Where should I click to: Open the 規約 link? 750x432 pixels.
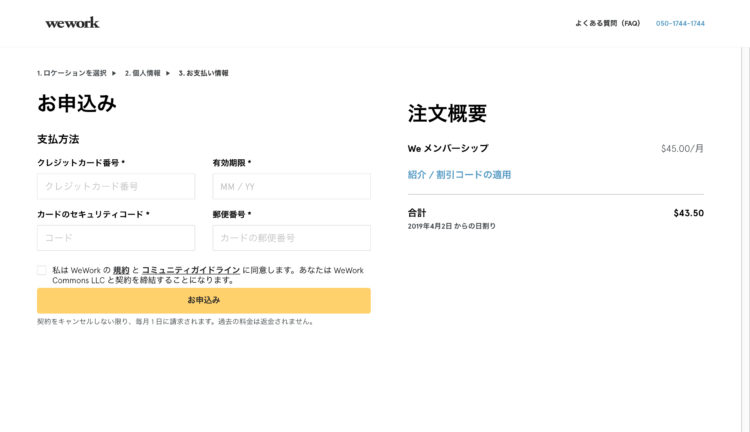click(x=121, y=270)
